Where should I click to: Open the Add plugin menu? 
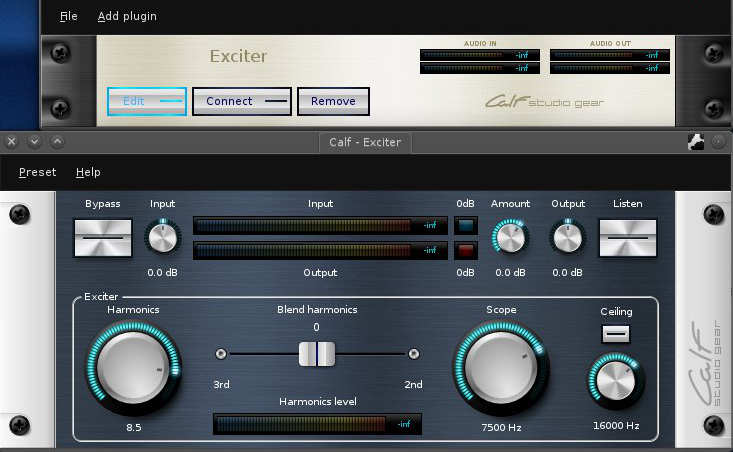pos(127,16)
